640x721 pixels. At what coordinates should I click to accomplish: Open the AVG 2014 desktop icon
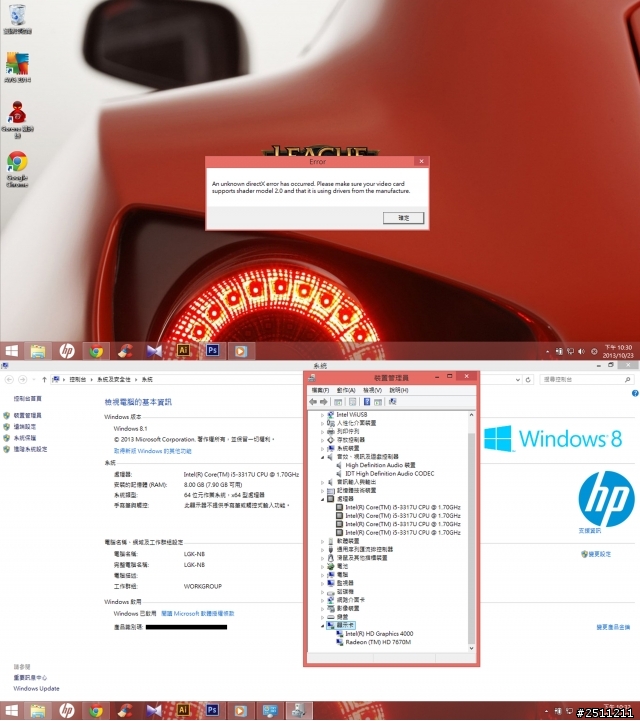pyautogui.click(x=17, y=67)
